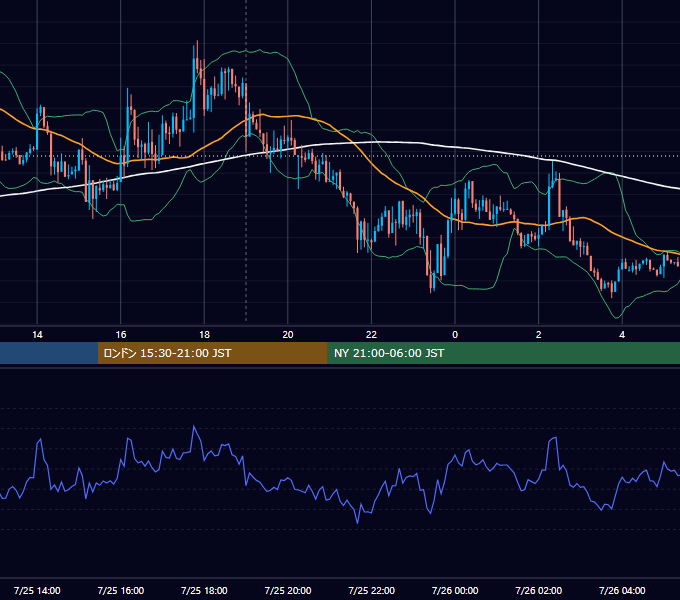Click the 4 hour tick label
This screenshot has height=600, width=680.
[x=622, y=335]
